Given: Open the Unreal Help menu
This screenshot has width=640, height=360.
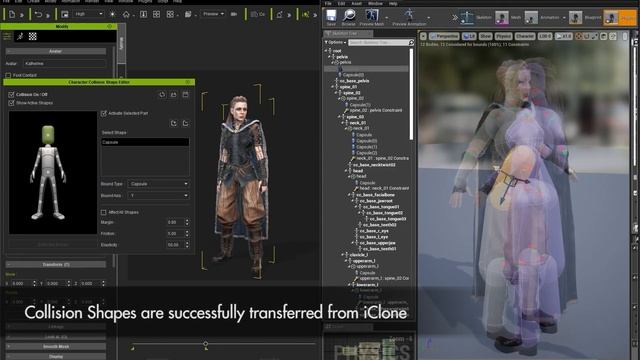Looking at the screenshot, I should point(393,3).
